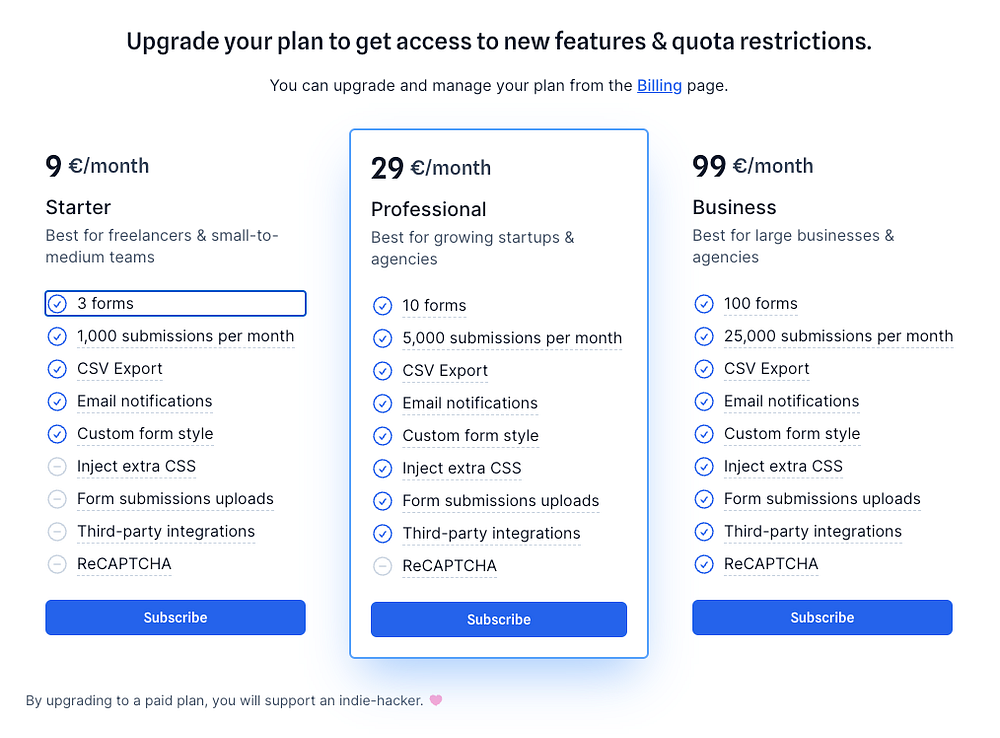Subscribe to the Professional plan
Screen dimensions: 1000x738
[499, 620]
